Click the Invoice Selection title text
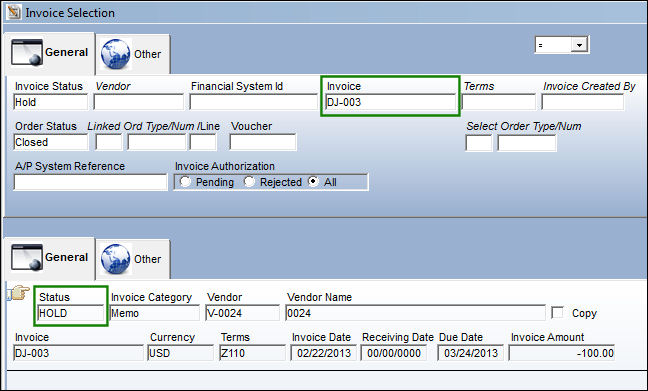Screen dimensions: 648x391 [70, 13]
